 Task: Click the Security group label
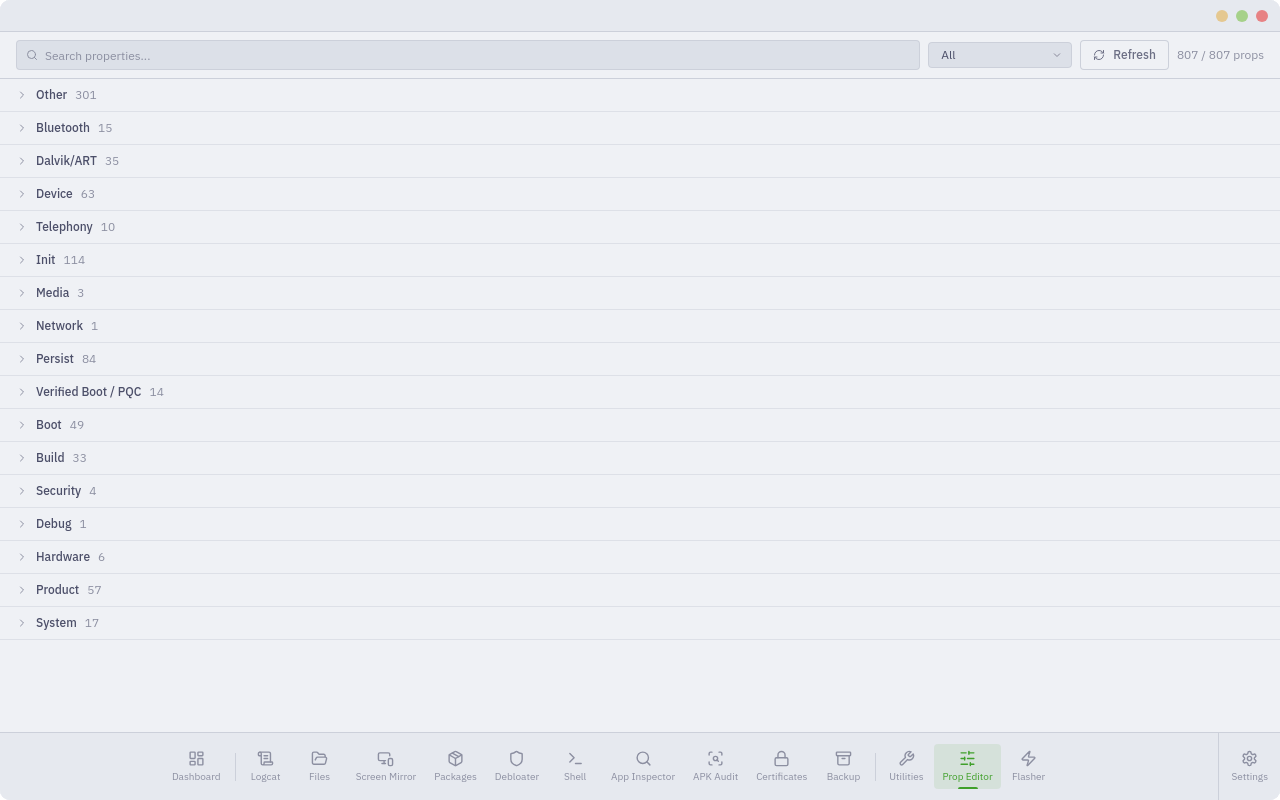(58, 491)
